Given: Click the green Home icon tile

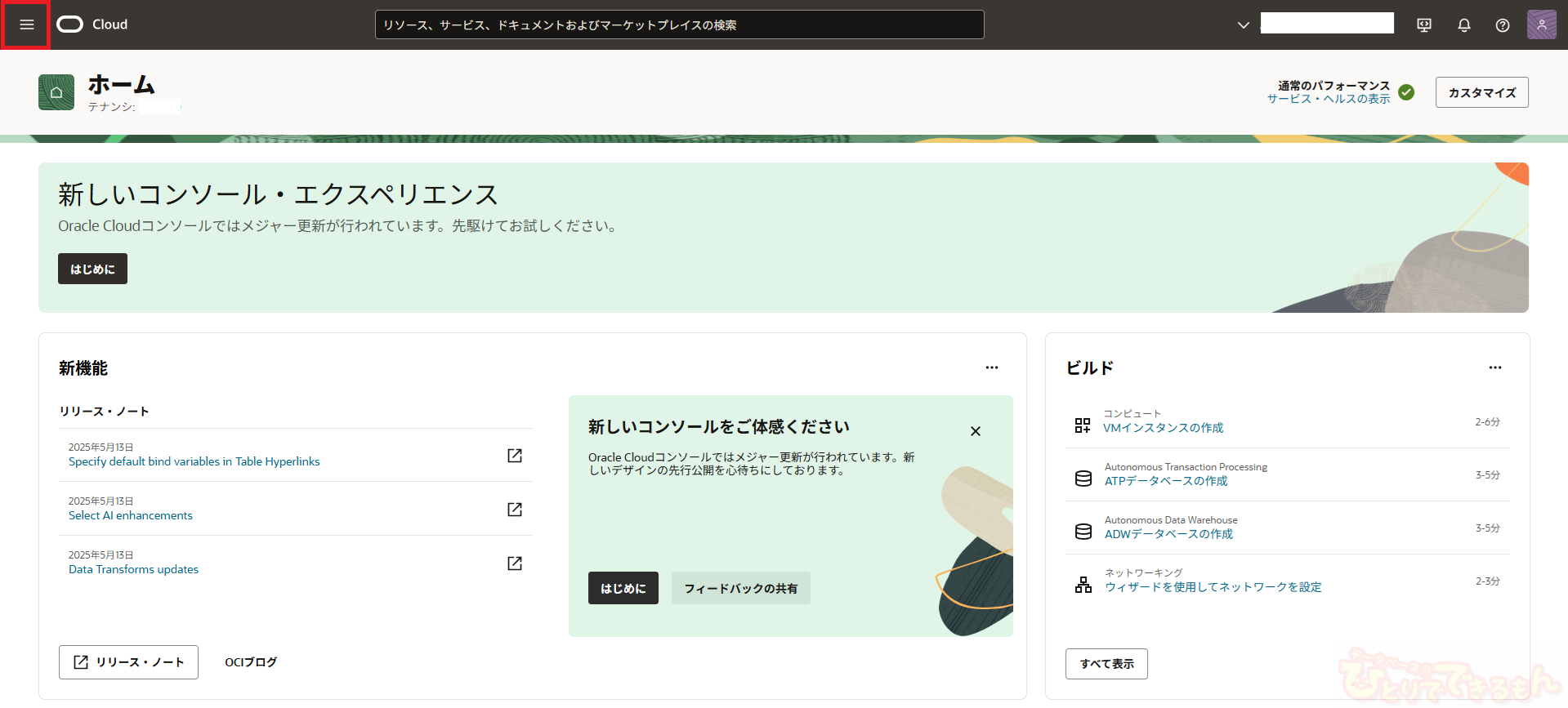Looking at the screenshot, I should tap(56, 92).
